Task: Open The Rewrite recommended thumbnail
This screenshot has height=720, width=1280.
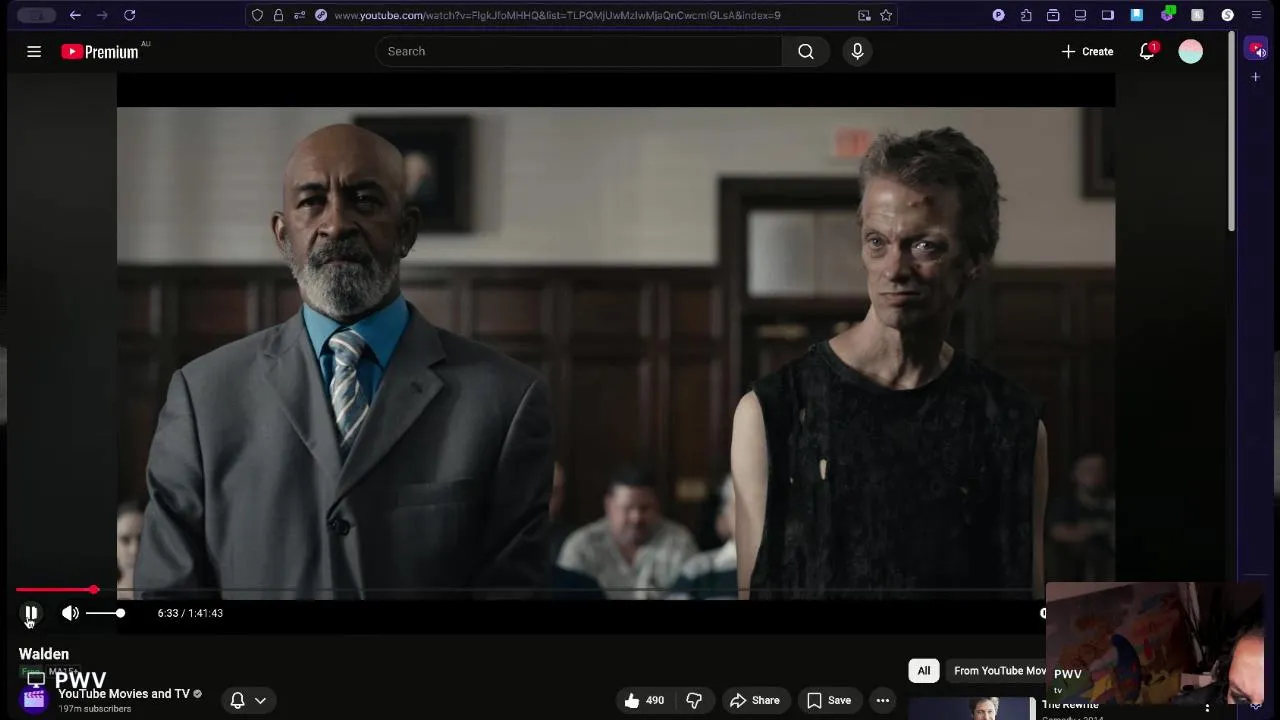Action: point(970,708)
